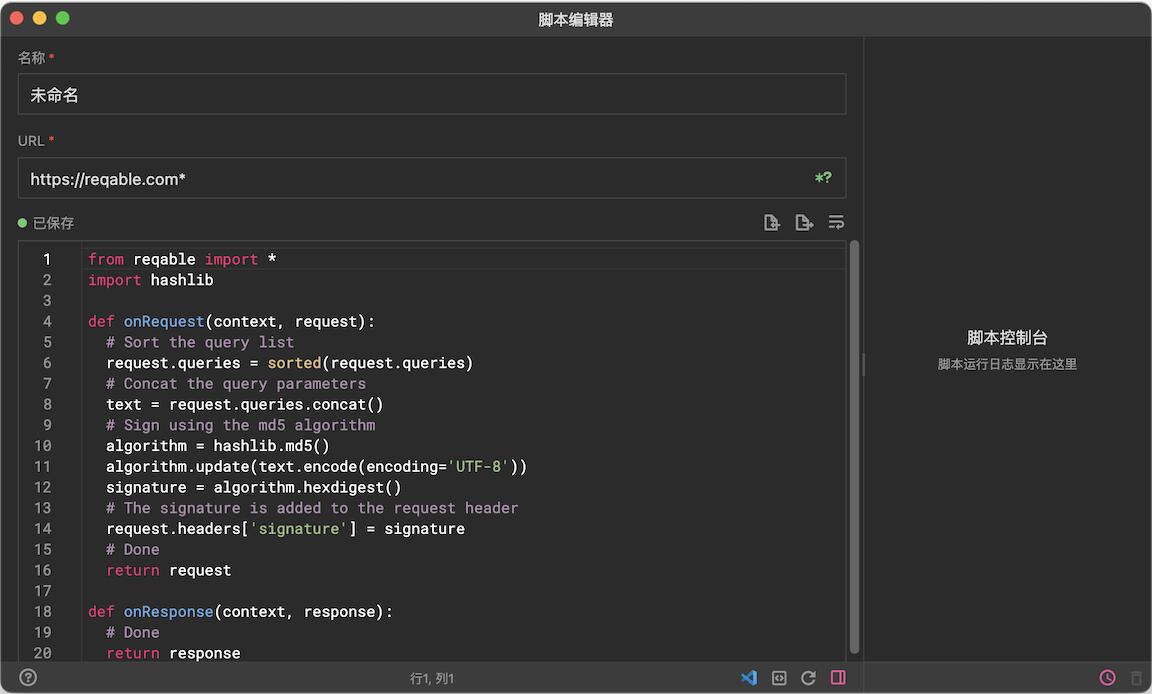Click line number 4 in the gutter

pos(47,322)
